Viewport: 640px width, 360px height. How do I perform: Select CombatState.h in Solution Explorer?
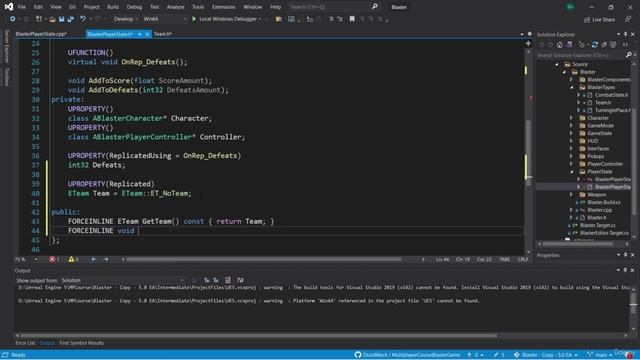(611, 95)
